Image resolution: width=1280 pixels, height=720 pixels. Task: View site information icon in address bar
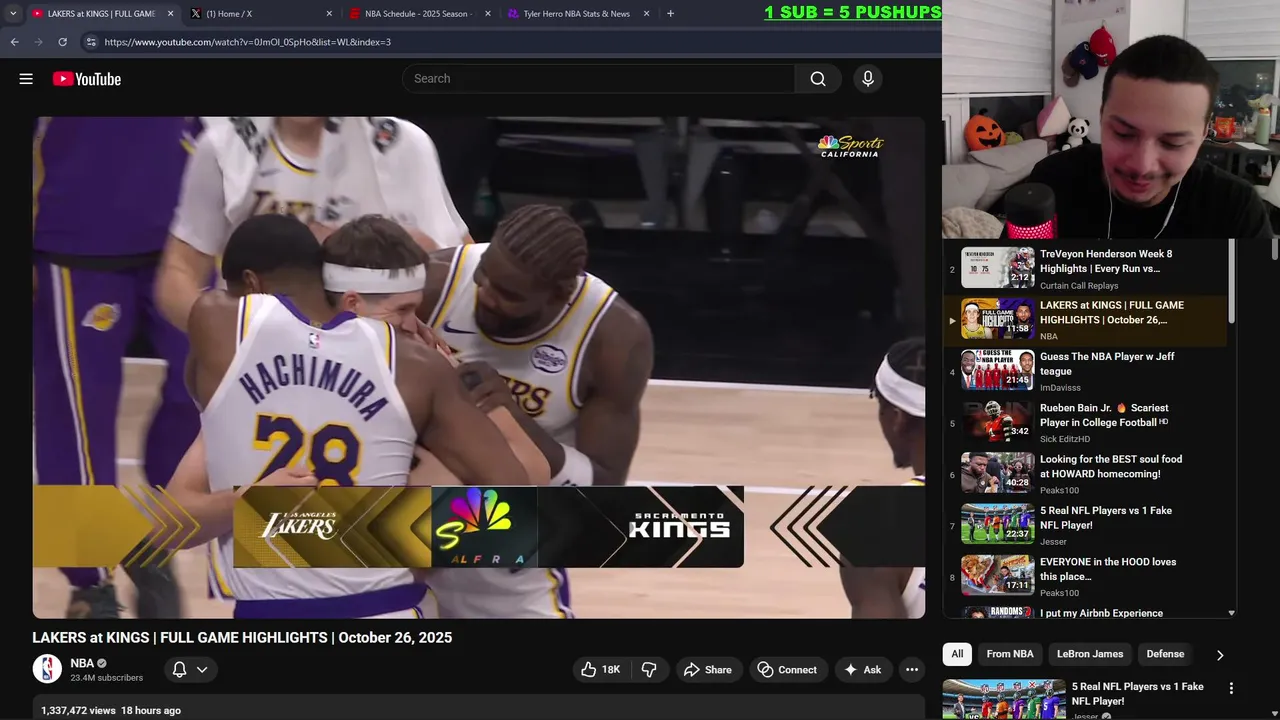point(90,42)
